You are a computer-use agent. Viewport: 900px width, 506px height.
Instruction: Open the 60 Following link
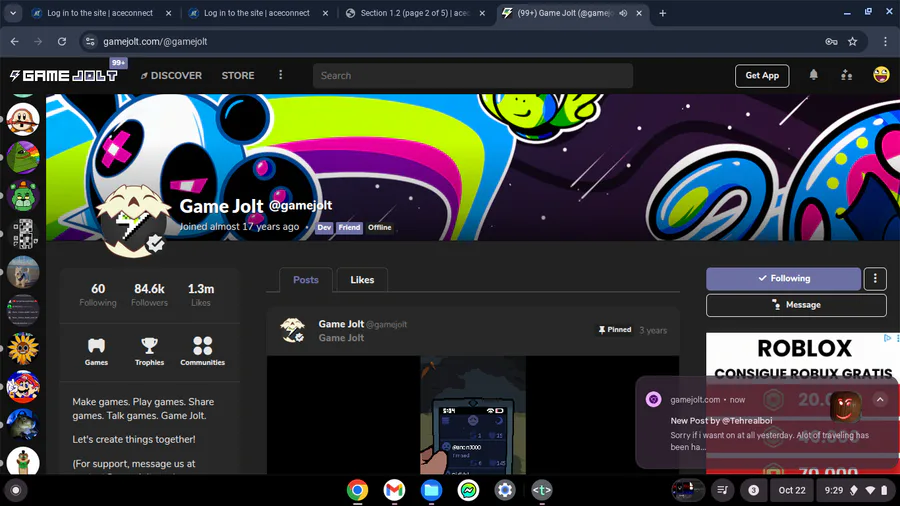98,294
